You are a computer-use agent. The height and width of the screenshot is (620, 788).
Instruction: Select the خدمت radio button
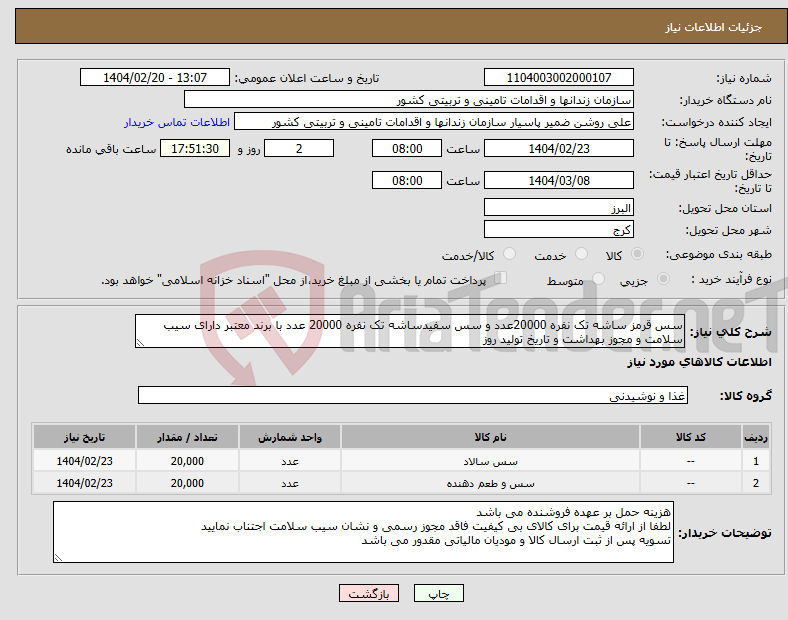(x=581, y=254)
